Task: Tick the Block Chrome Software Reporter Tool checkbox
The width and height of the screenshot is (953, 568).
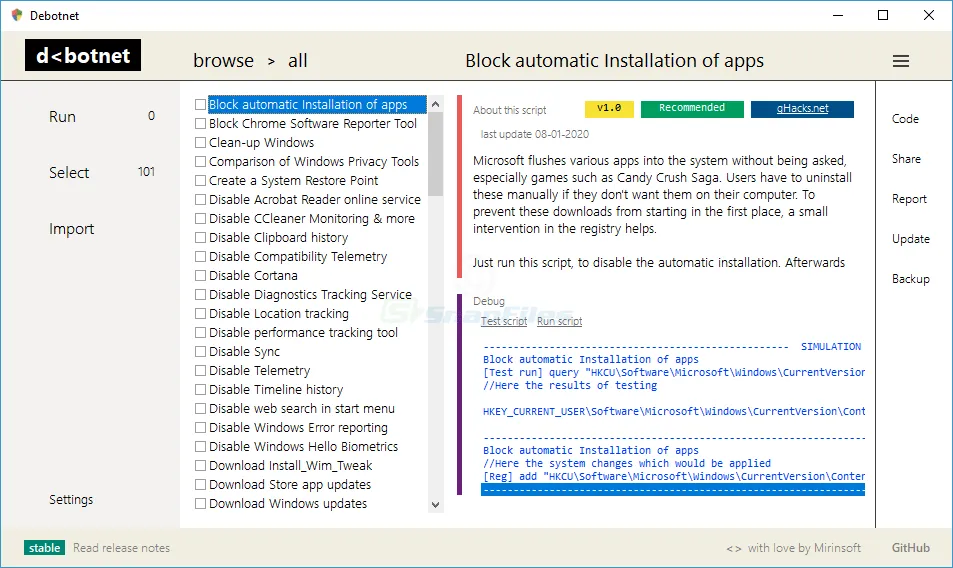Action: 200,123
